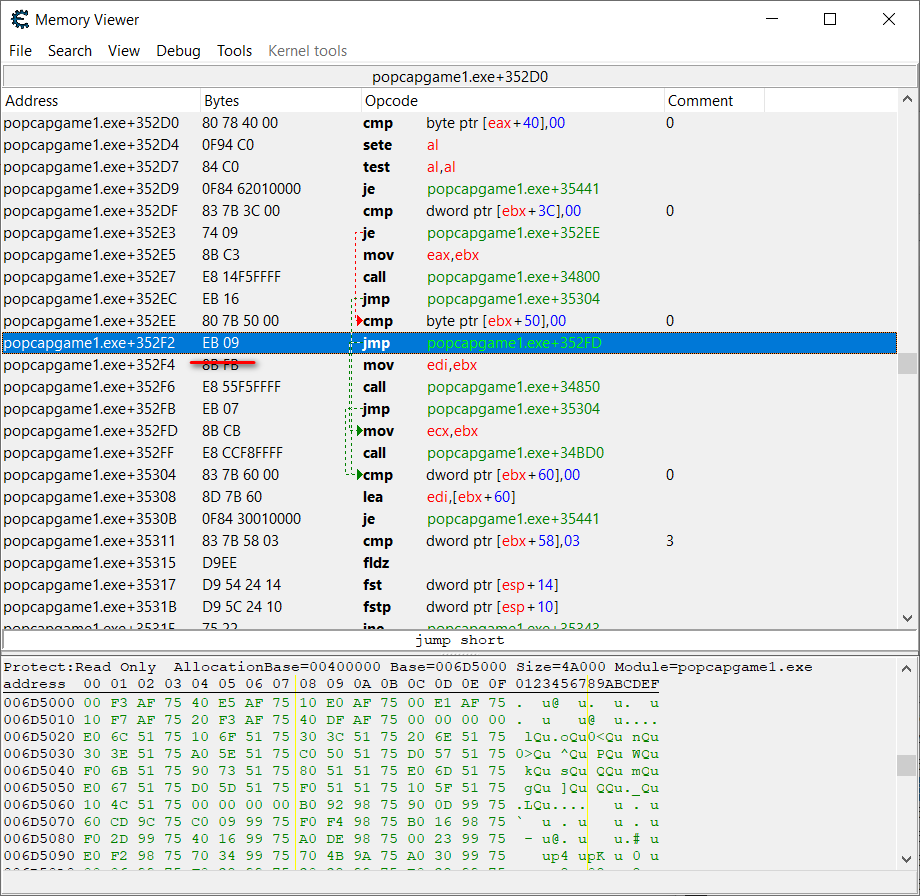Select the jmp row at +352EC
This screenshot has height=896, width=920.
(x=449, y=299)
